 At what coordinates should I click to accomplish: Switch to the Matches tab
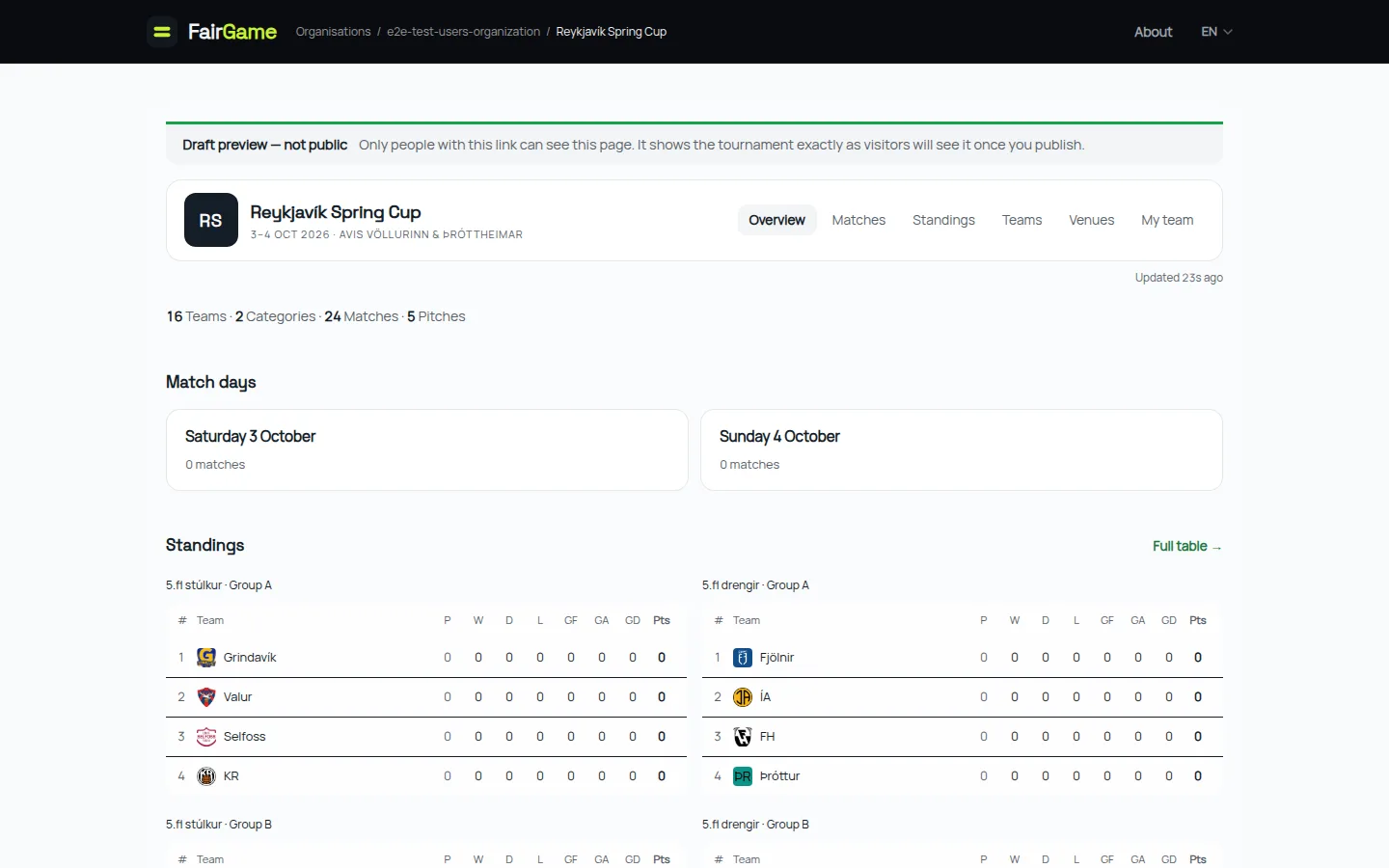click(x=858, y=220)
